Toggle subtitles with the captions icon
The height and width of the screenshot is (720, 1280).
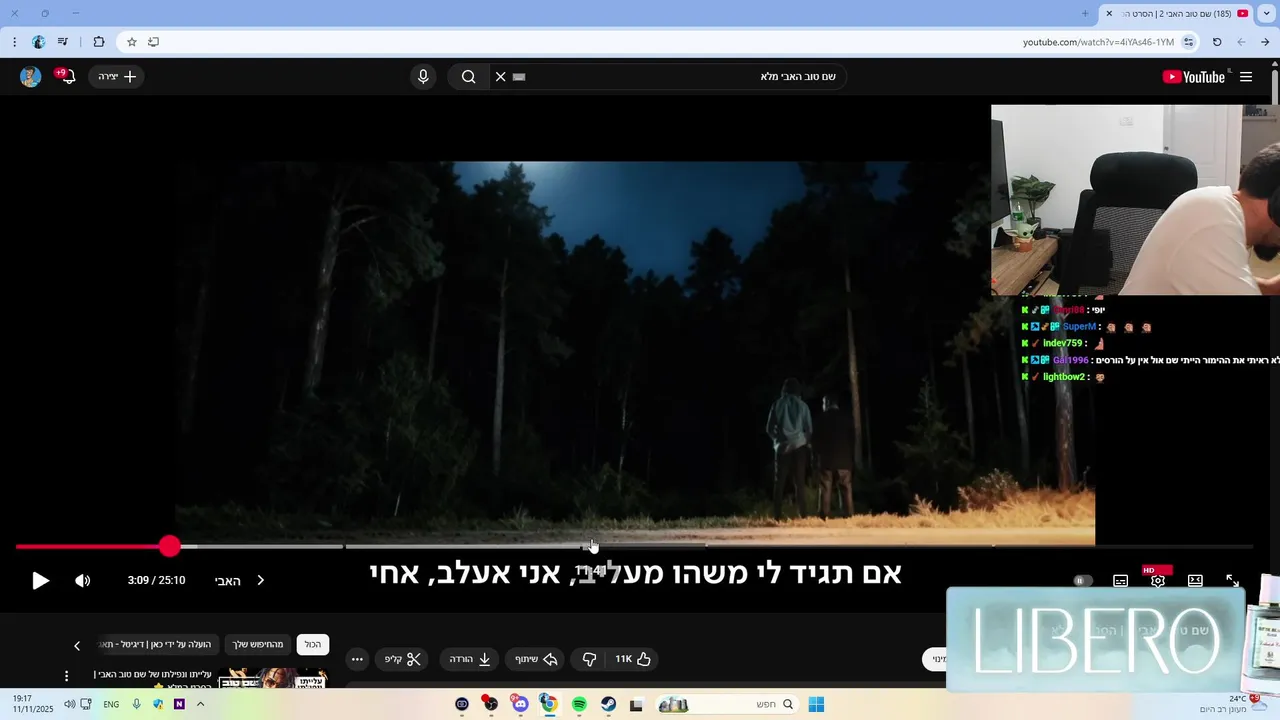(x=1121, y=580)
